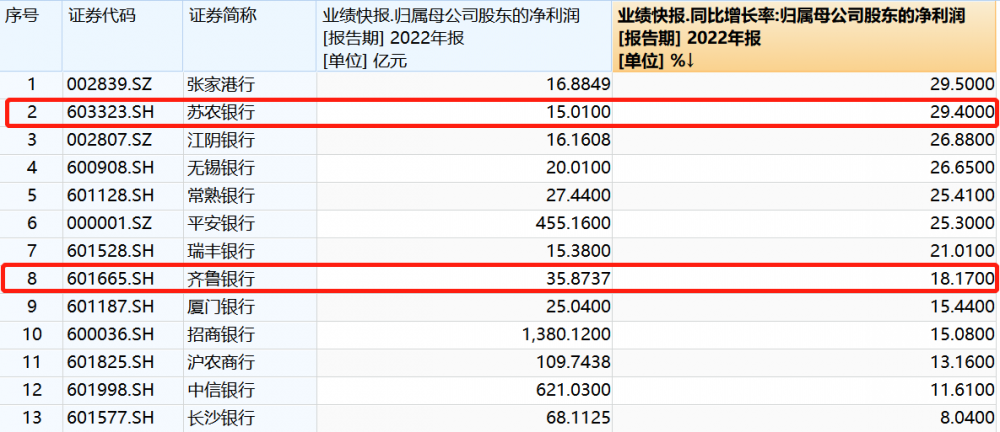Click profit value 15.0100
This screenshot has width=1000, height=432.
coord(580,112)
